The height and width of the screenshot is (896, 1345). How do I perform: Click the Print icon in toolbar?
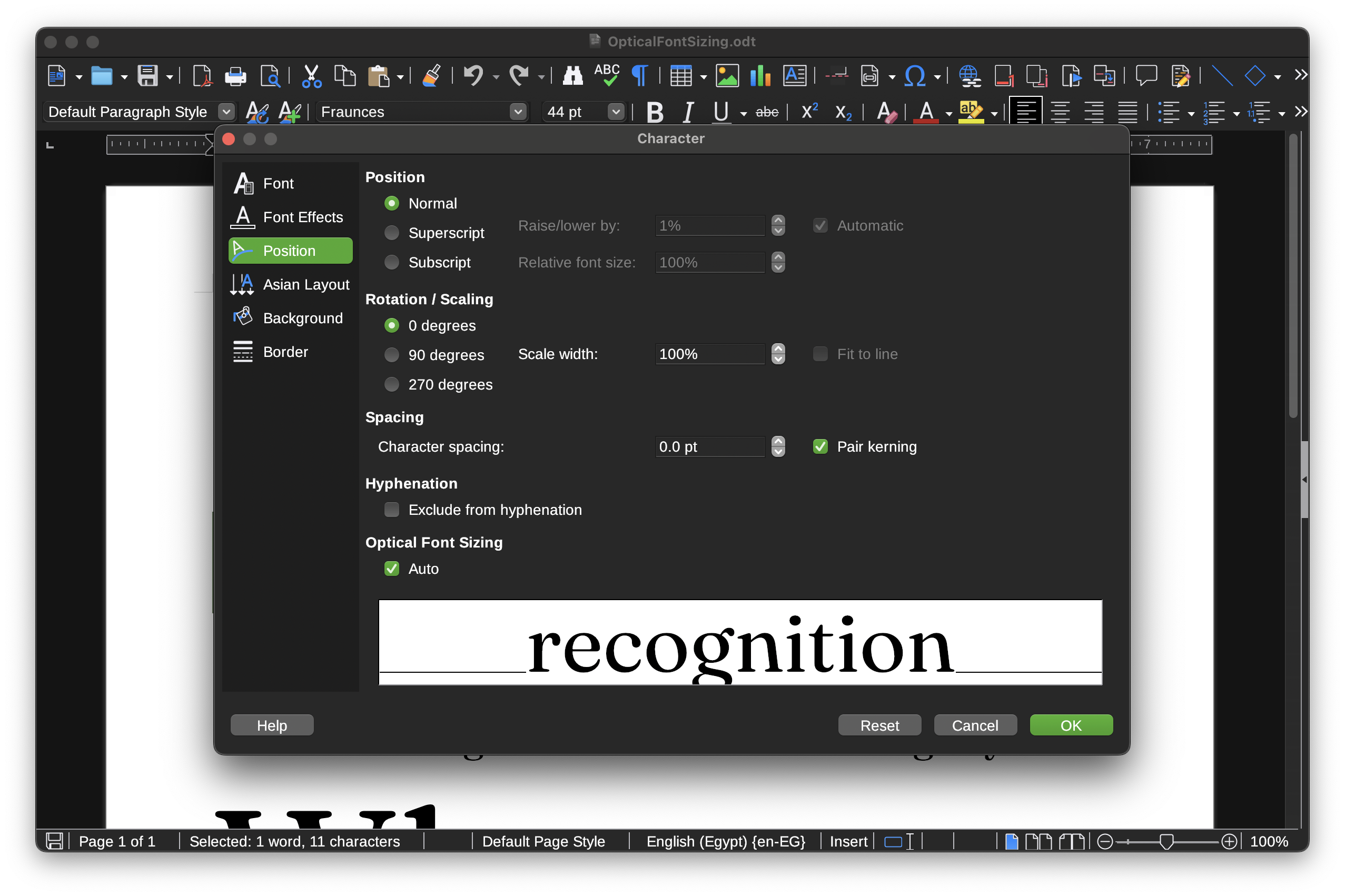[x=235, y=76]
